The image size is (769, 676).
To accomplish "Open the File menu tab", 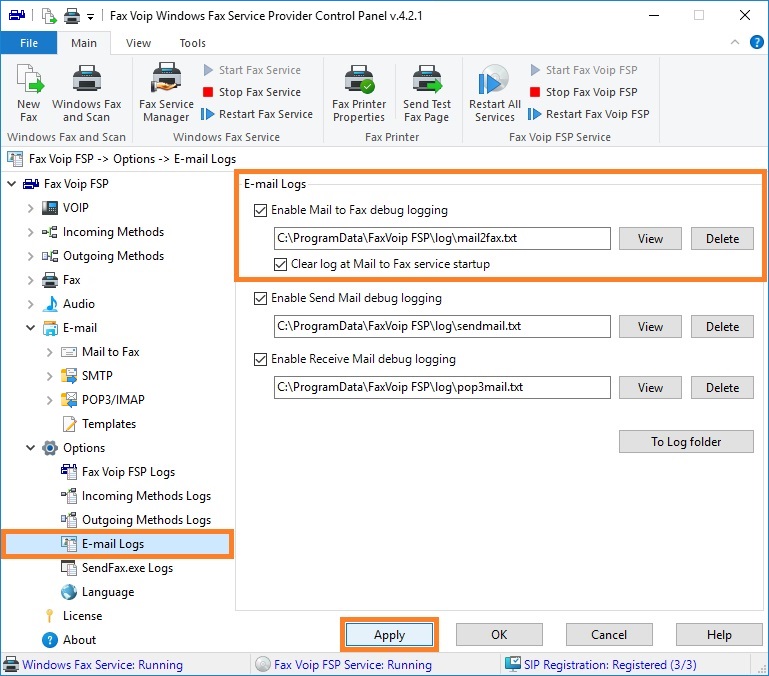I will [29, 43].
